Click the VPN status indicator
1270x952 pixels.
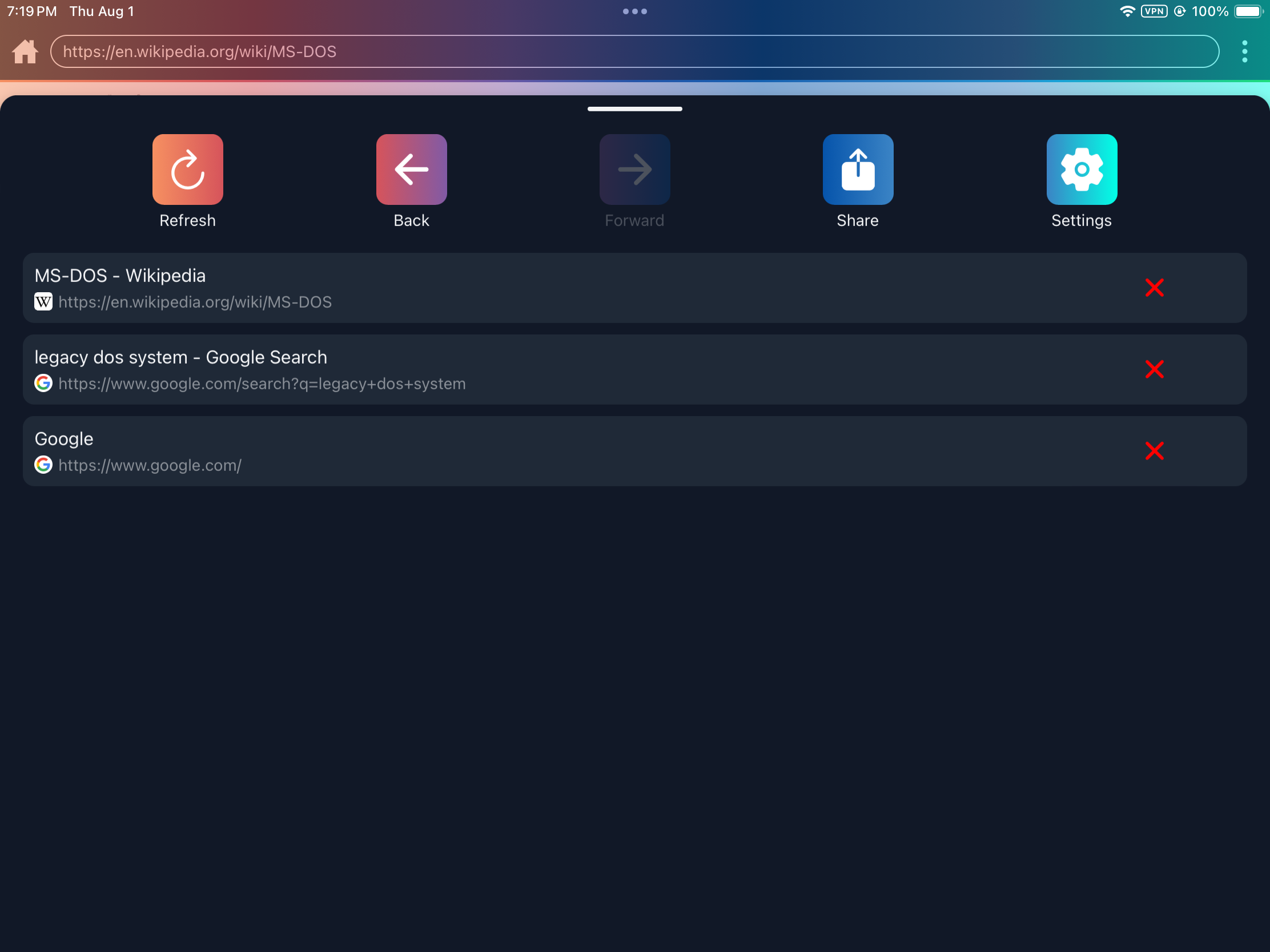point(1154,11)
